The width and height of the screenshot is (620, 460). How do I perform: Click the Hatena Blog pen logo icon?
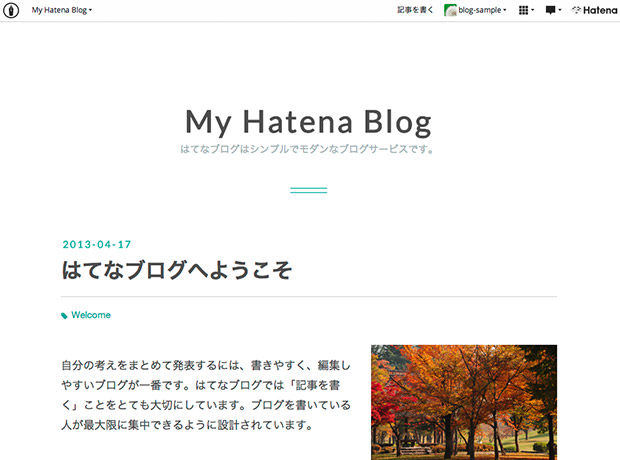11,10
